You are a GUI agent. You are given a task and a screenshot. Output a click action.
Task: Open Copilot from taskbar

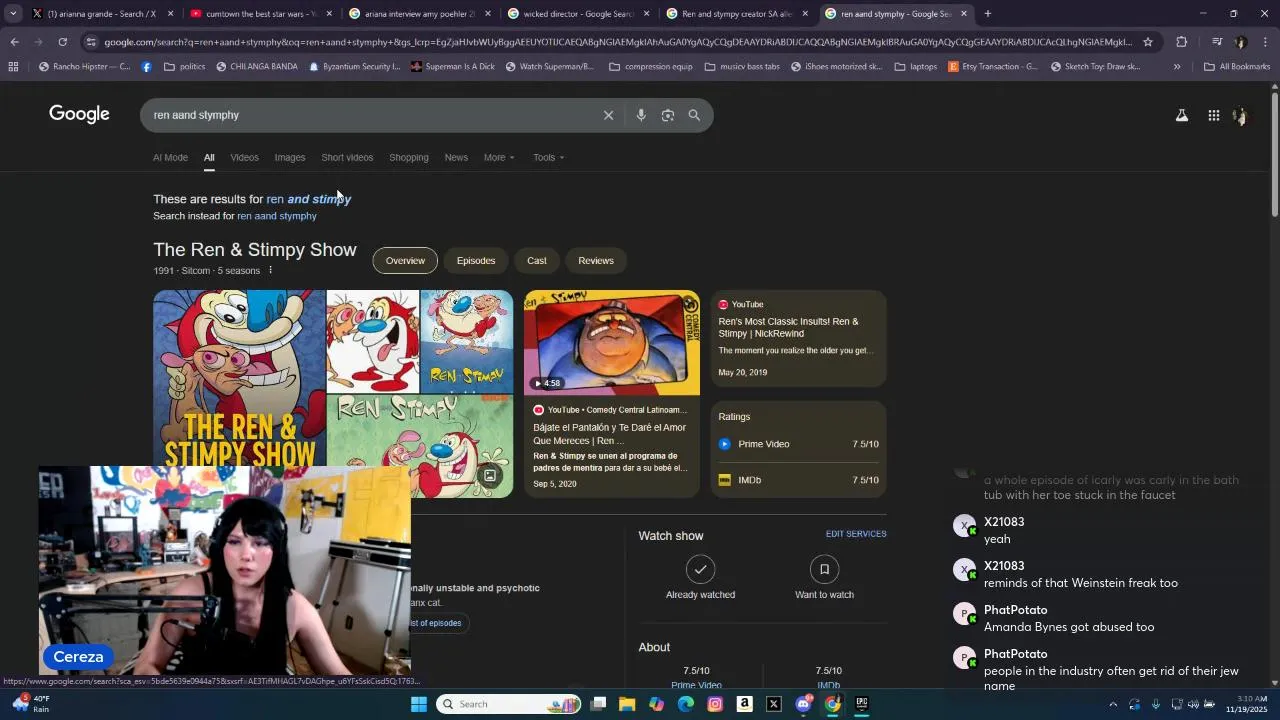(656, 704)
